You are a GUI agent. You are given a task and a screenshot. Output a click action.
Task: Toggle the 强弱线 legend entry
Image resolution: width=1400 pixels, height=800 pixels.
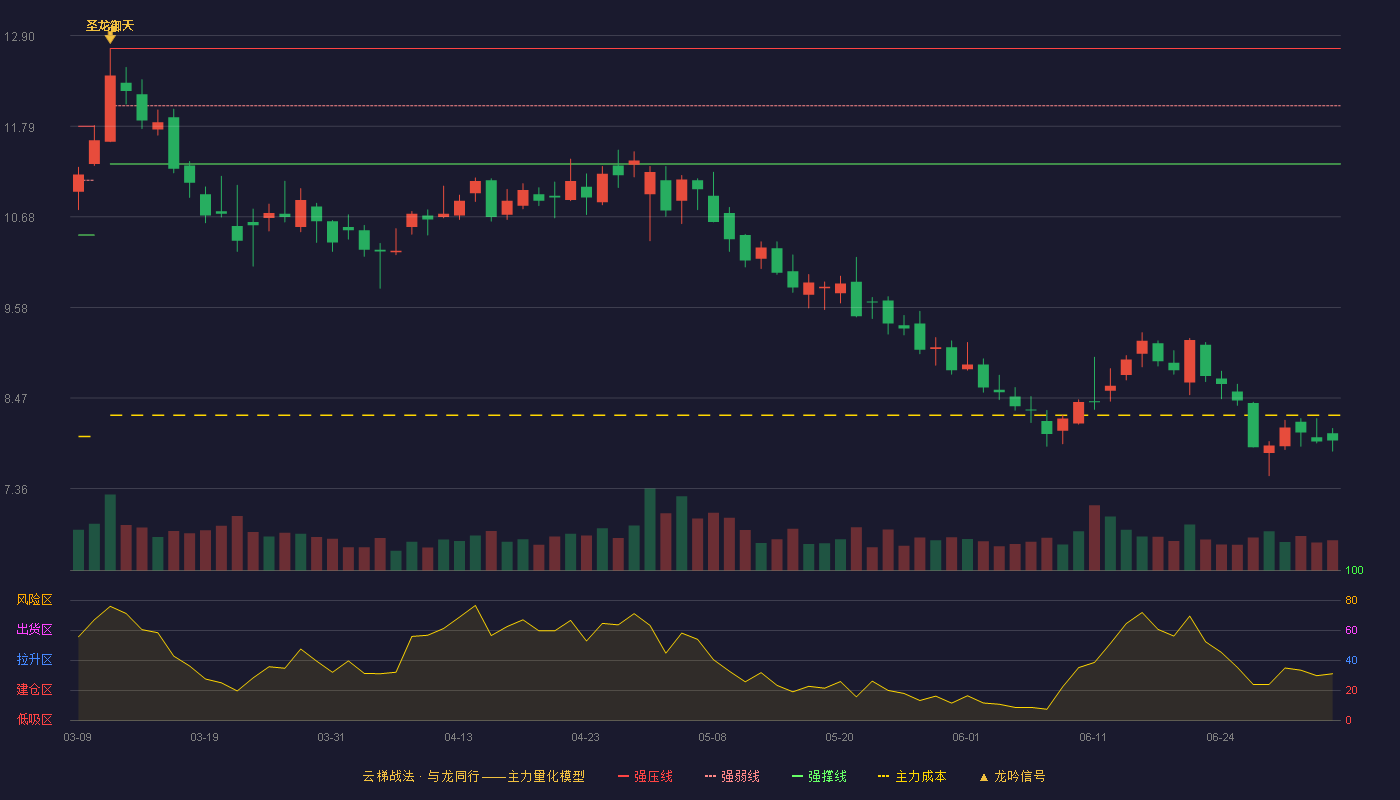[732, 776]
